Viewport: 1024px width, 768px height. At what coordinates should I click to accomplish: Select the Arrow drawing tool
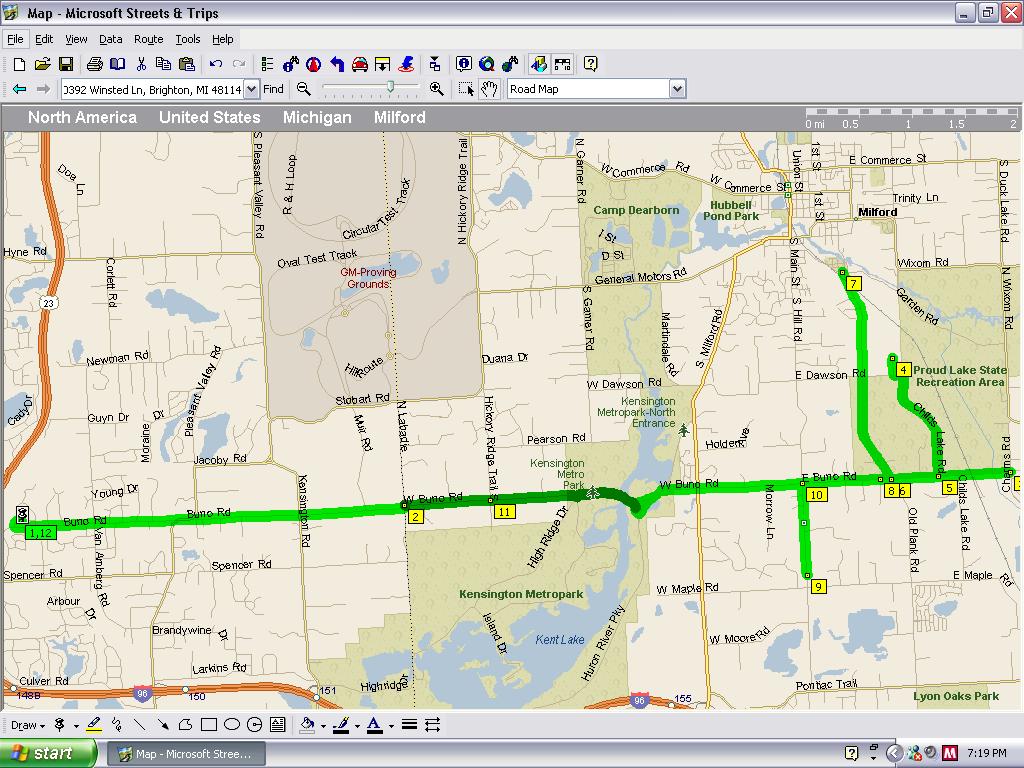(163, 725)
